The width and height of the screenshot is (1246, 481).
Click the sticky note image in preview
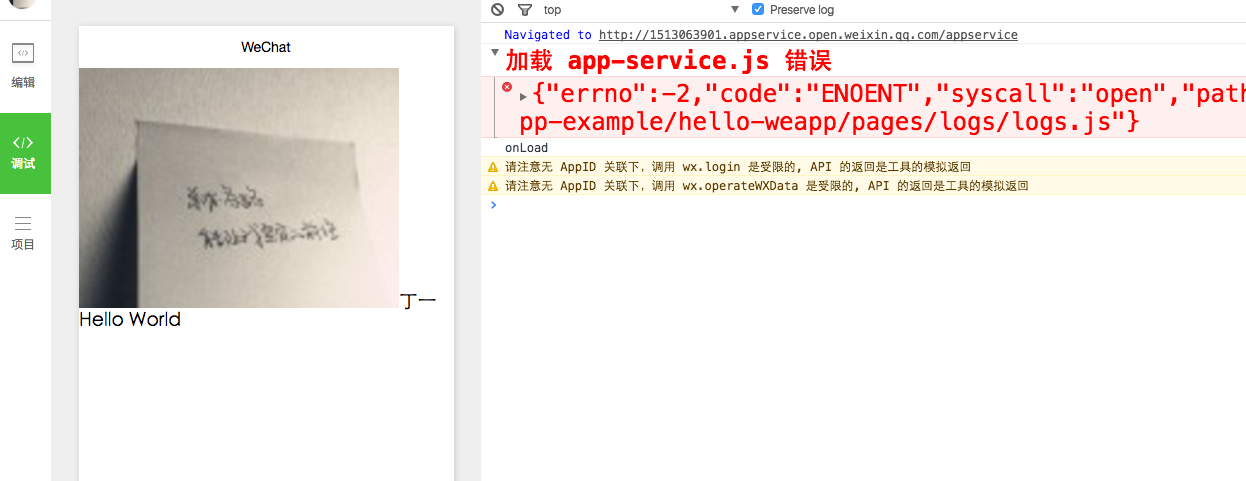click(x=238, y=187)
